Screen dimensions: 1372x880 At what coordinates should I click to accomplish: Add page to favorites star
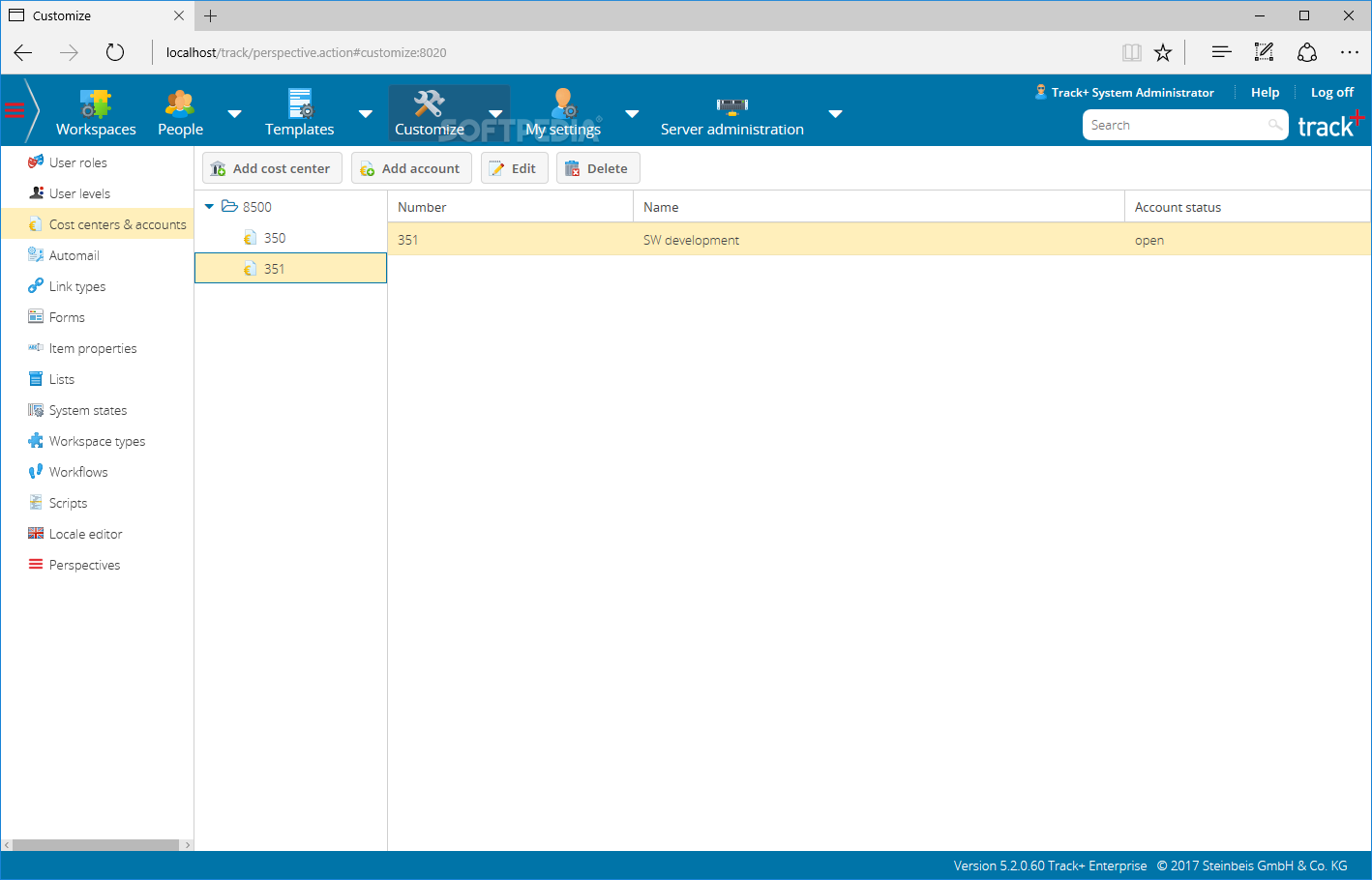(x=1163, y=52)
